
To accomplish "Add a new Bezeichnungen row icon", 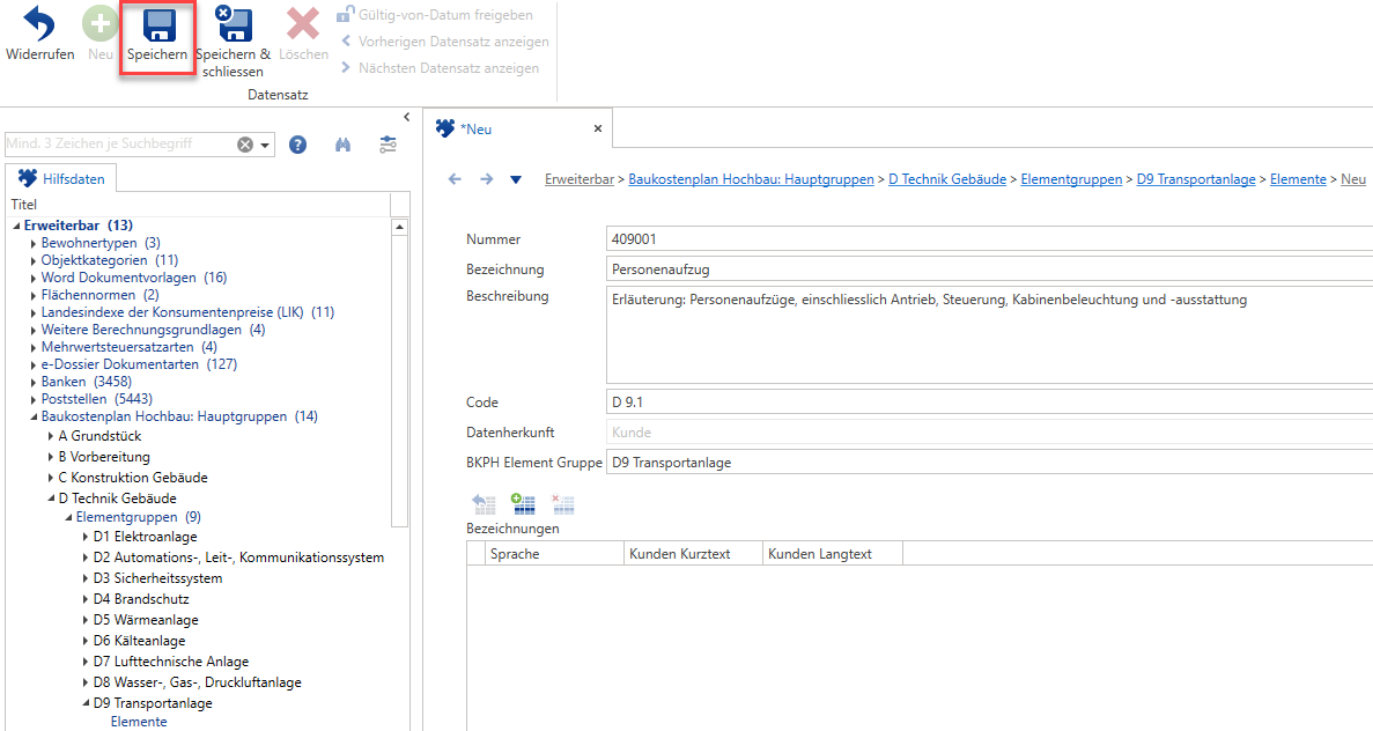I will pos(523,503).
